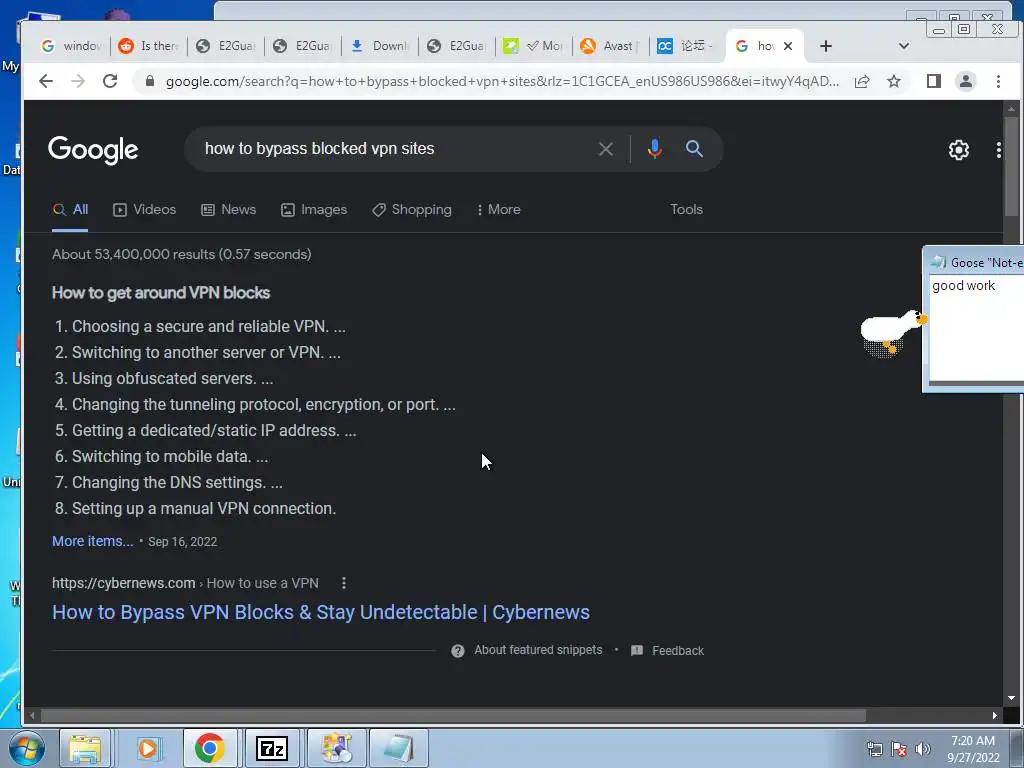Start voice search with microphone
The width and height of the screenshot is (1024, 768).
(x=654, y=149)
